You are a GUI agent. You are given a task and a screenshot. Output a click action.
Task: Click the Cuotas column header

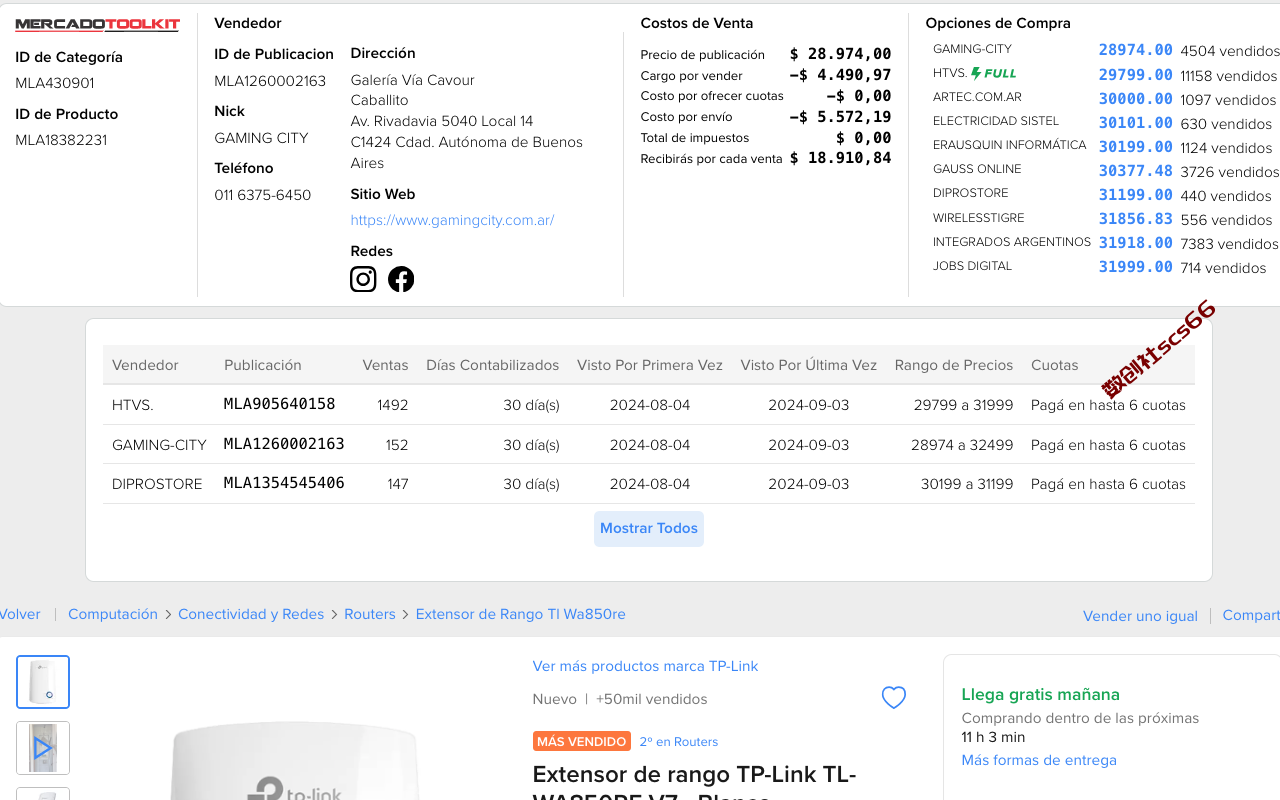click(1055, 365)
